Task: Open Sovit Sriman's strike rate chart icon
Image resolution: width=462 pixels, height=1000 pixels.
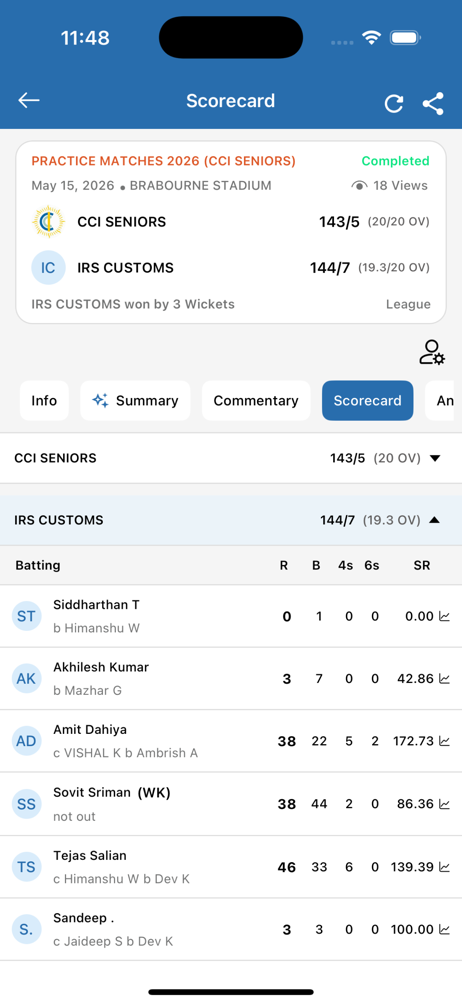Action: (x=445, y=804)
